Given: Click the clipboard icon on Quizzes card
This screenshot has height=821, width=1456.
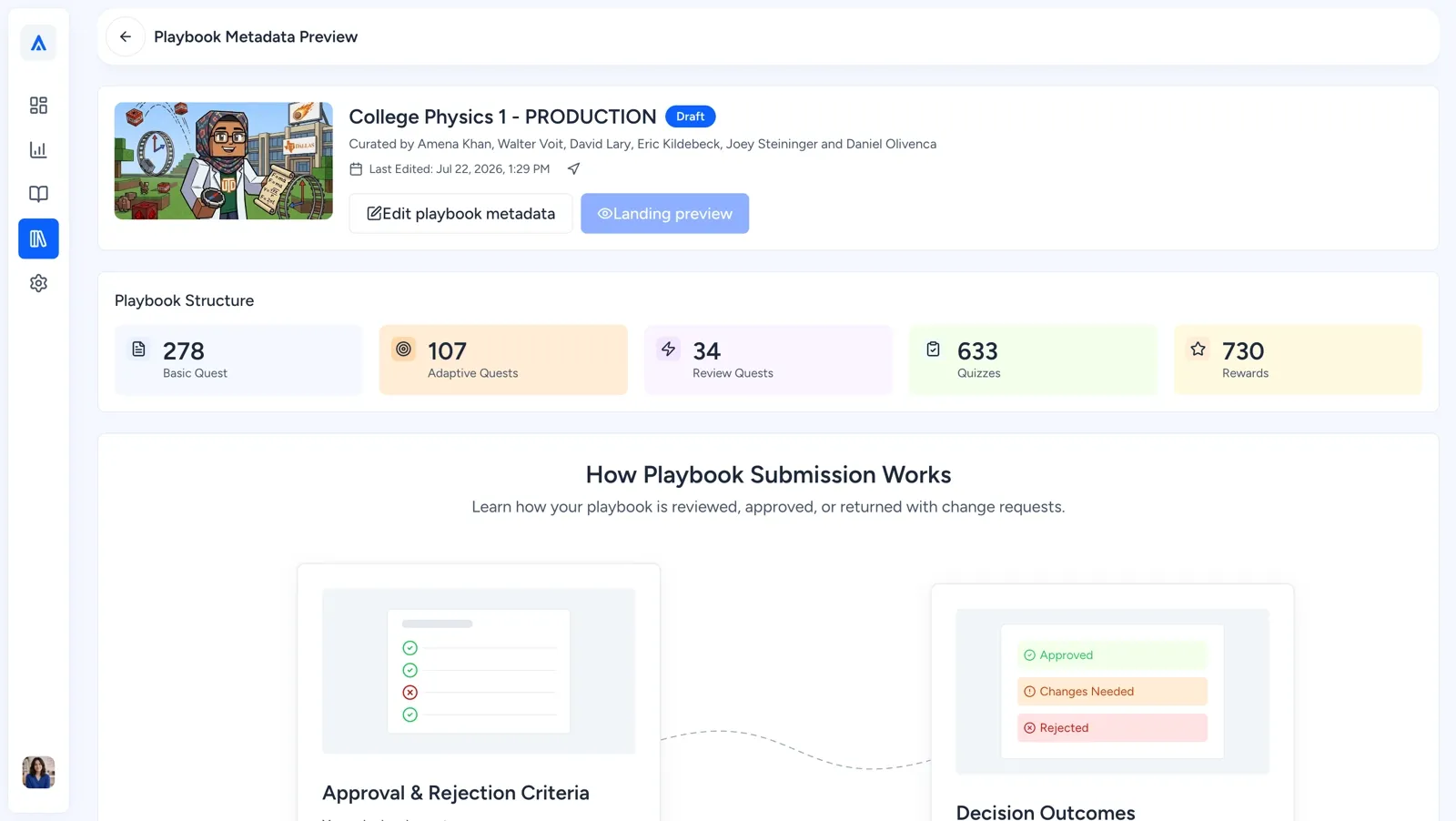Looking at the screenshot, I should (933, 349).
